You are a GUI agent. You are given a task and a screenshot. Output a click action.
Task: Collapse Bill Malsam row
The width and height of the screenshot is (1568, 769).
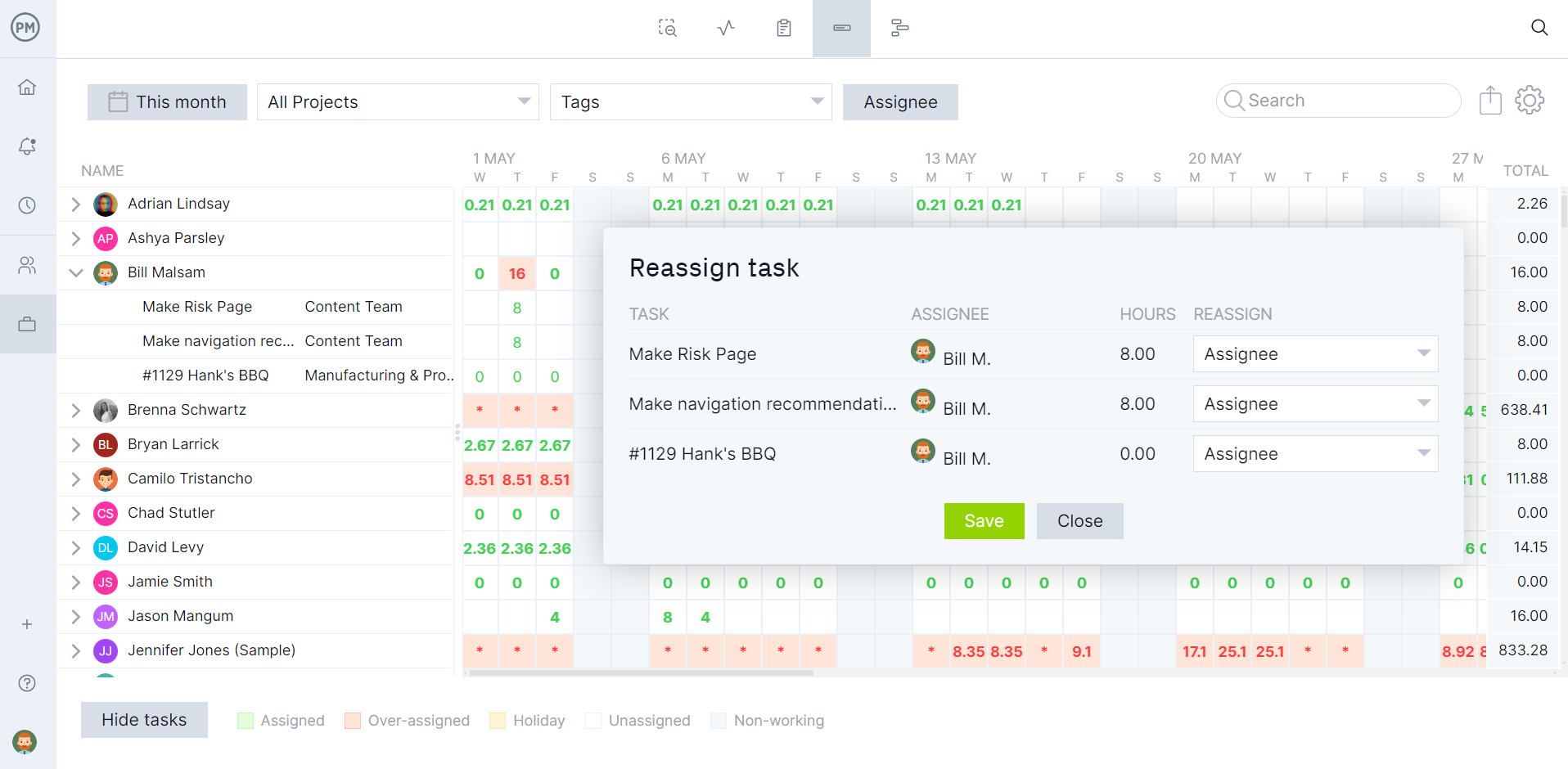coord(76,272)
